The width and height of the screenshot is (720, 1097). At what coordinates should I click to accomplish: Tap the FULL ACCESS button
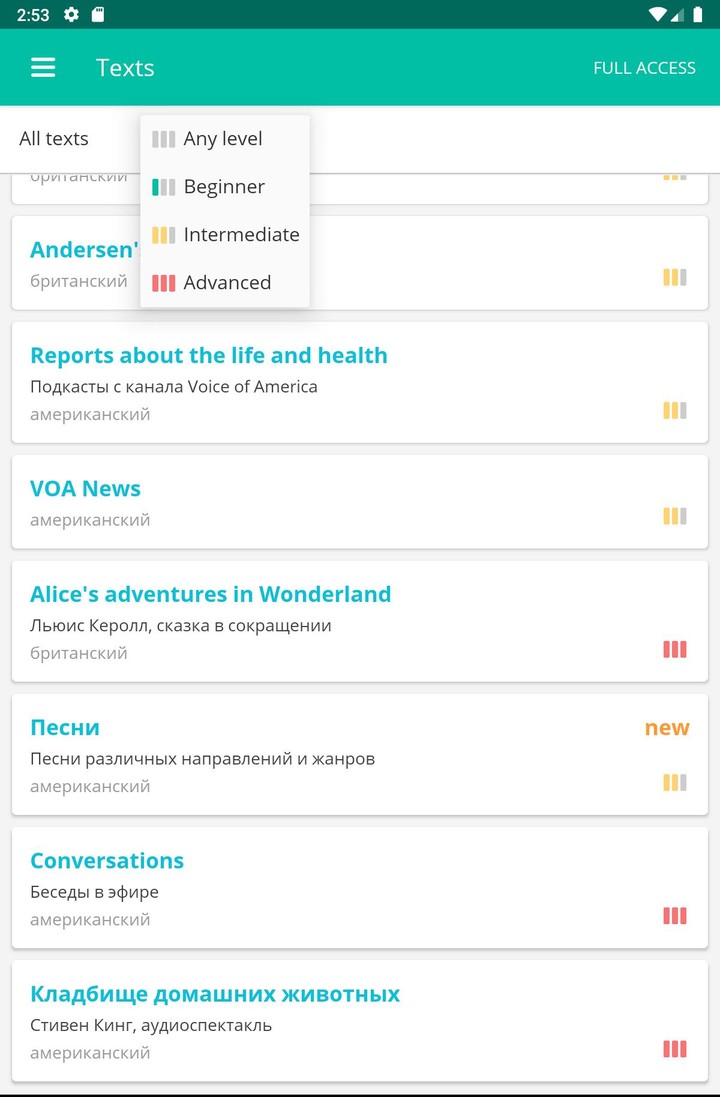point(644,68)
